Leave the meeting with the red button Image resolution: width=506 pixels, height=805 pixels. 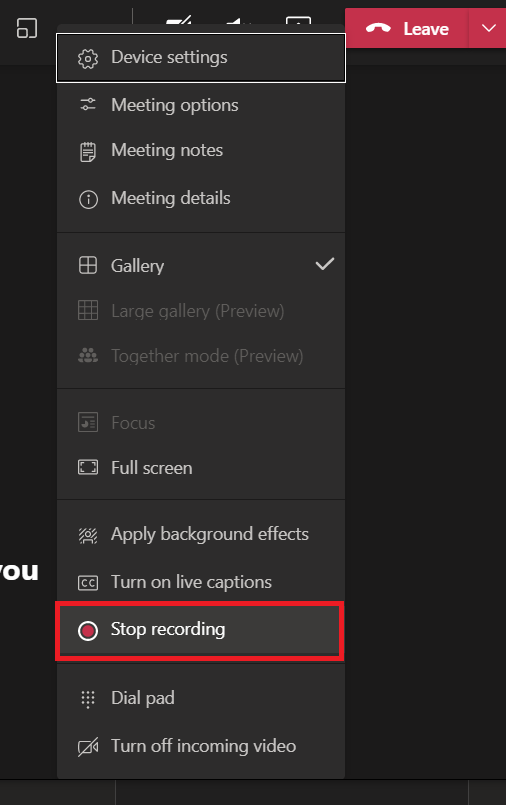407,28
